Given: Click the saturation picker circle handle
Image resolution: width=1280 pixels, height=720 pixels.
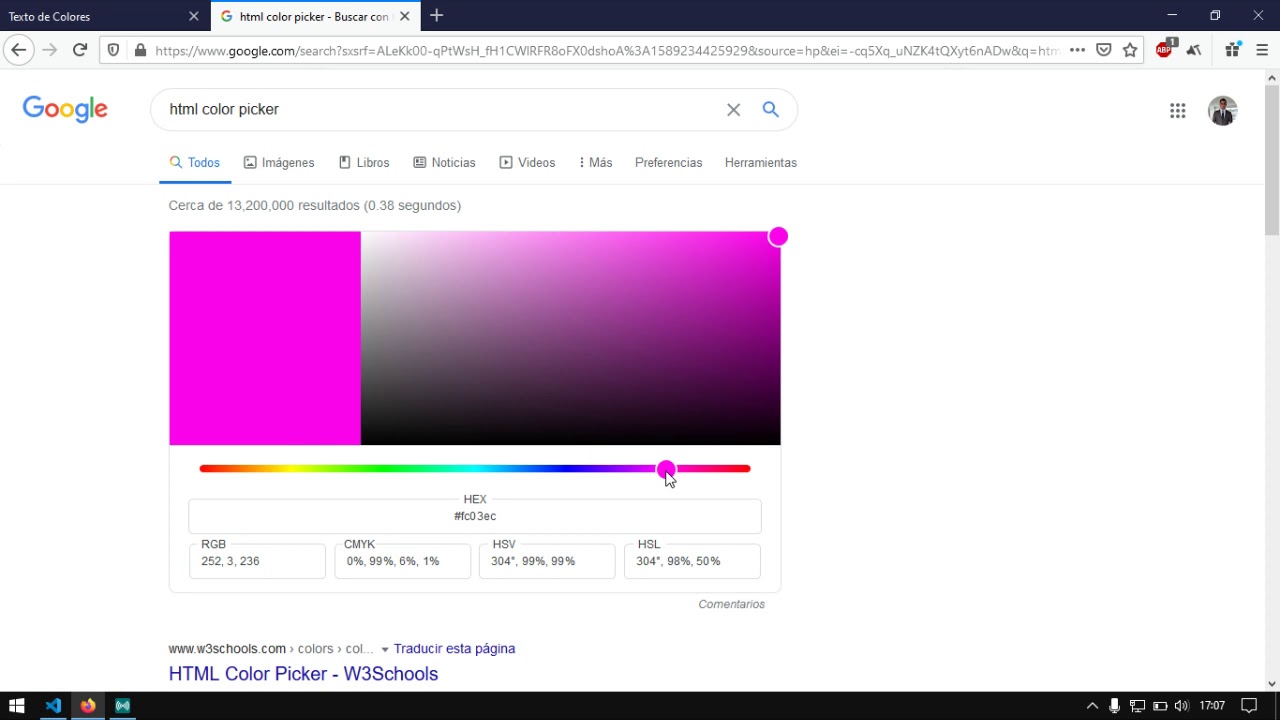Looking at the screenshot, I should (x=778, y=236).
